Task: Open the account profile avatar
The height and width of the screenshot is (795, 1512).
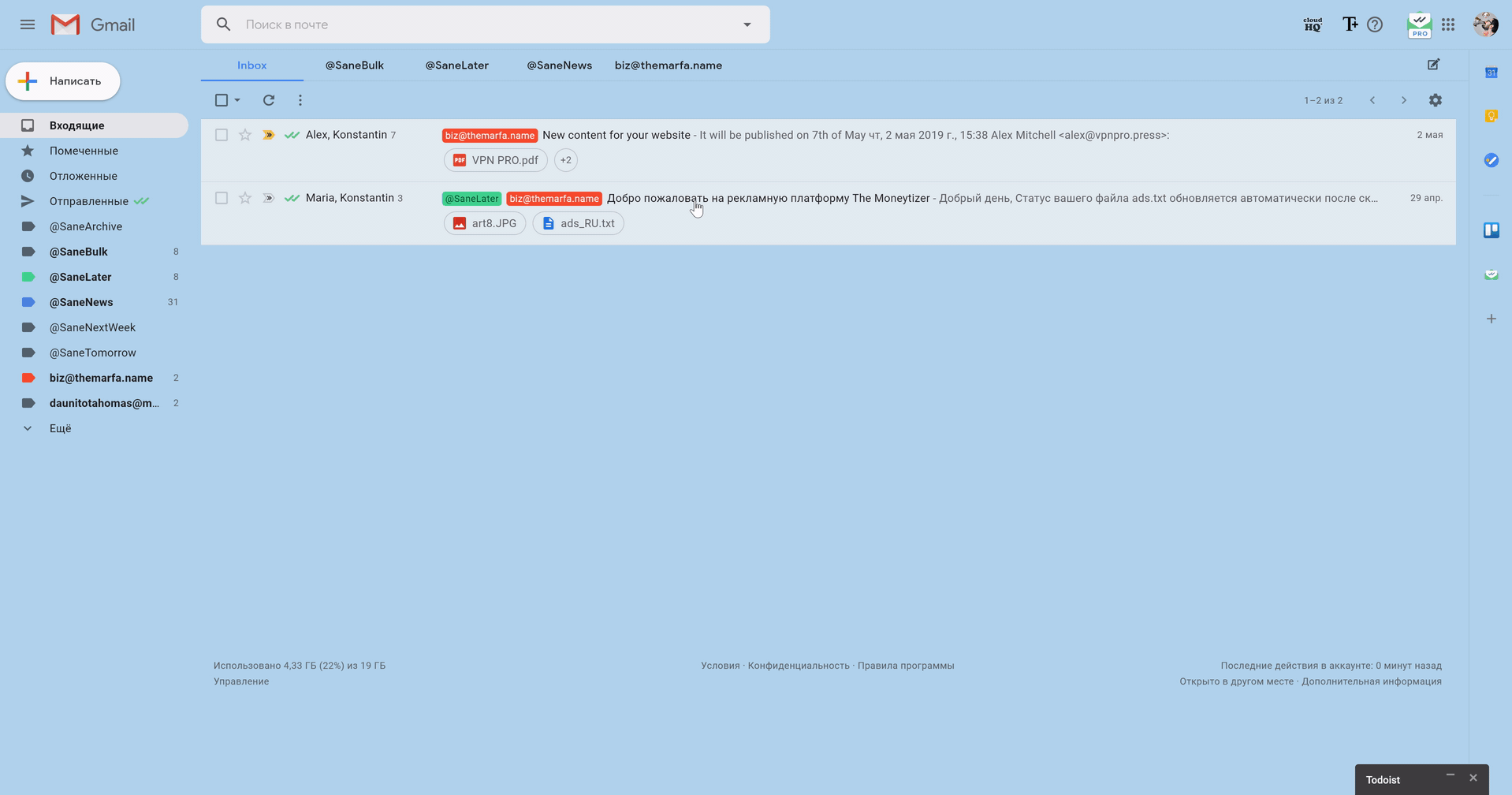Action: pos(1485,24)
